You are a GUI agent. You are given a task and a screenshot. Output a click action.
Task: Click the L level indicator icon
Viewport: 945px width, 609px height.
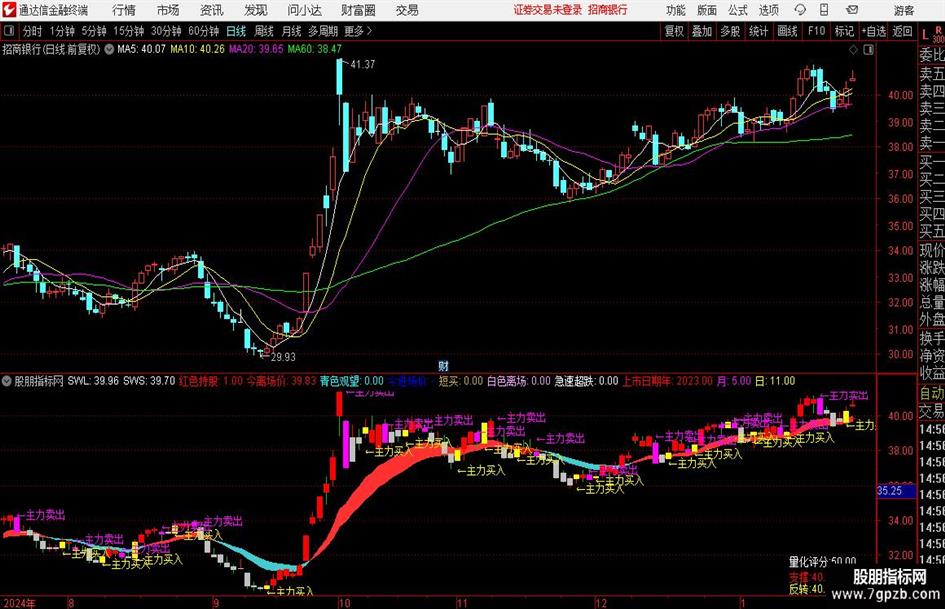(925, 34)
